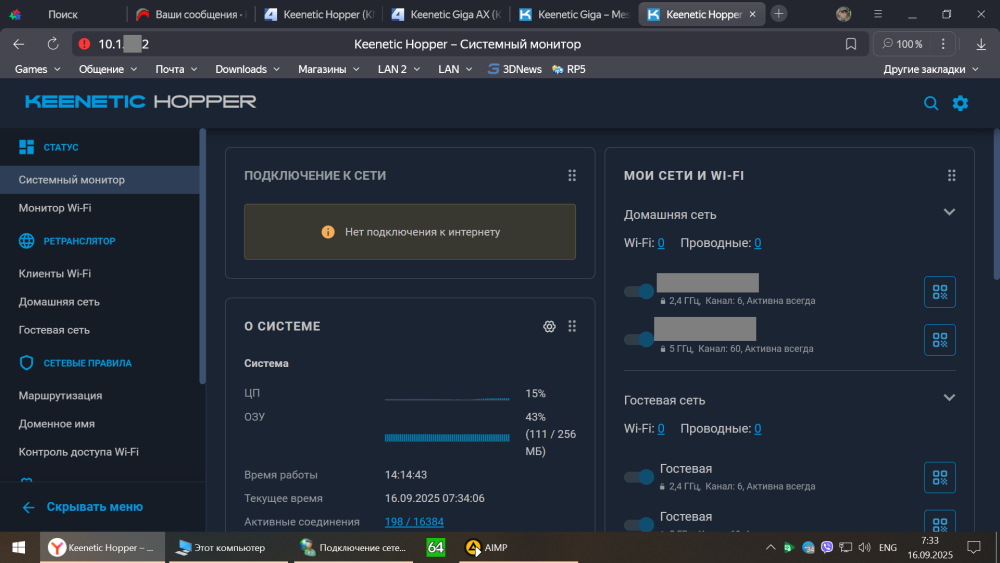This screenshot has width=1000, height=563.
Task: Open a new browser tab with plus
Action: coord(779,14)
